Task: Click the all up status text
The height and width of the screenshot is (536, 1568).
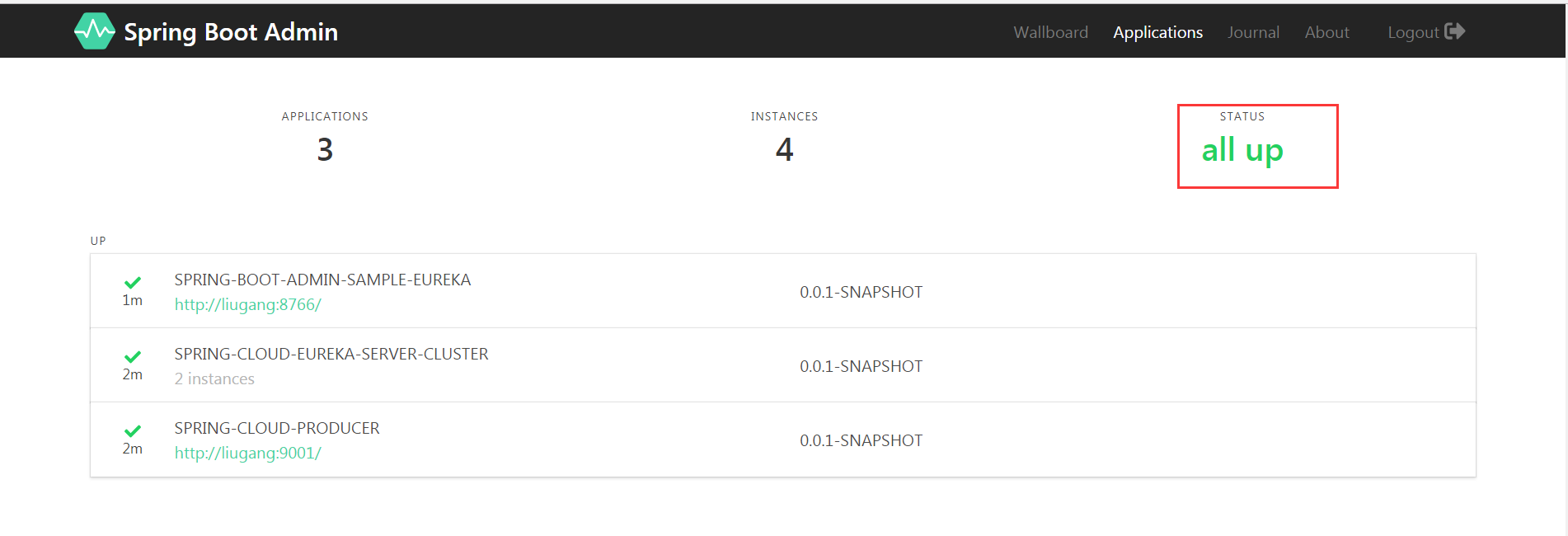Action: coord(1242,150)
